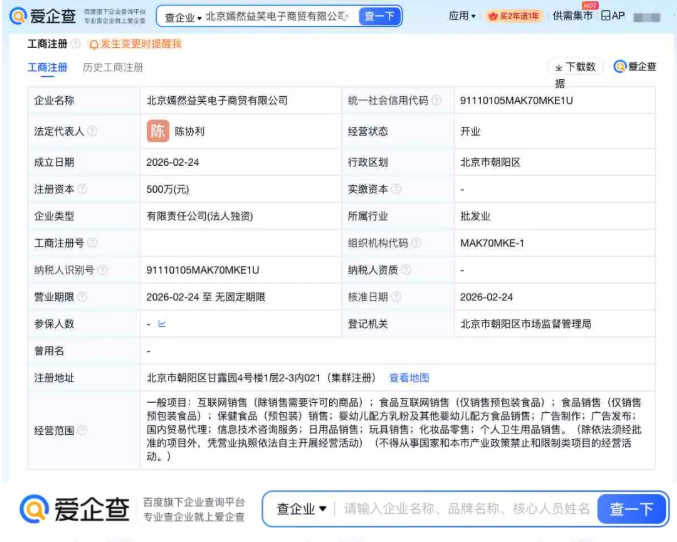Click the help icon beside 法定代表人
This screenshot has width=677, height=542.
click(x=93, y=131)
